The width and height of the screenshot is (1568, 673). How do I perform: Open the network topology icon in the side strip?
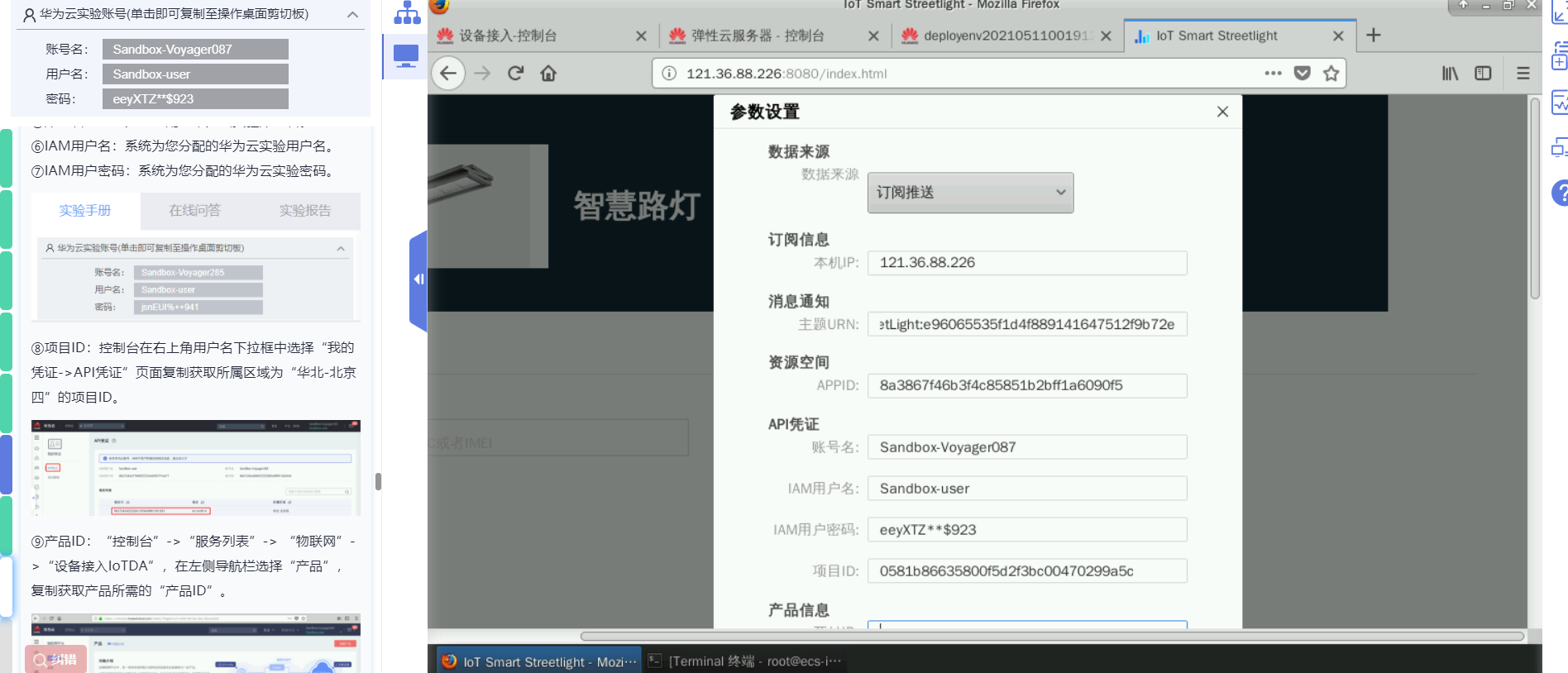pyautogui.click(x=407, y=12)
